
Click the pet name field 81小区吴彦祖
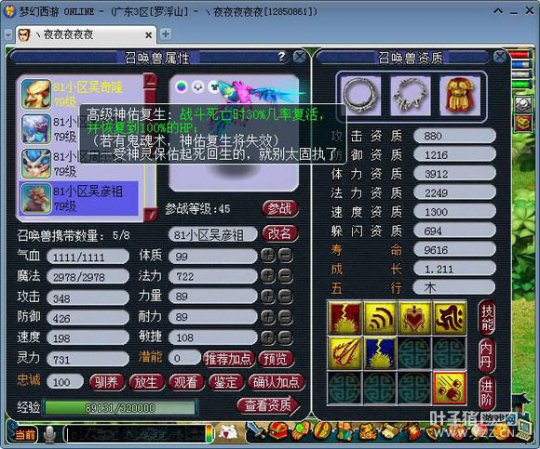(x=212, y=235)
